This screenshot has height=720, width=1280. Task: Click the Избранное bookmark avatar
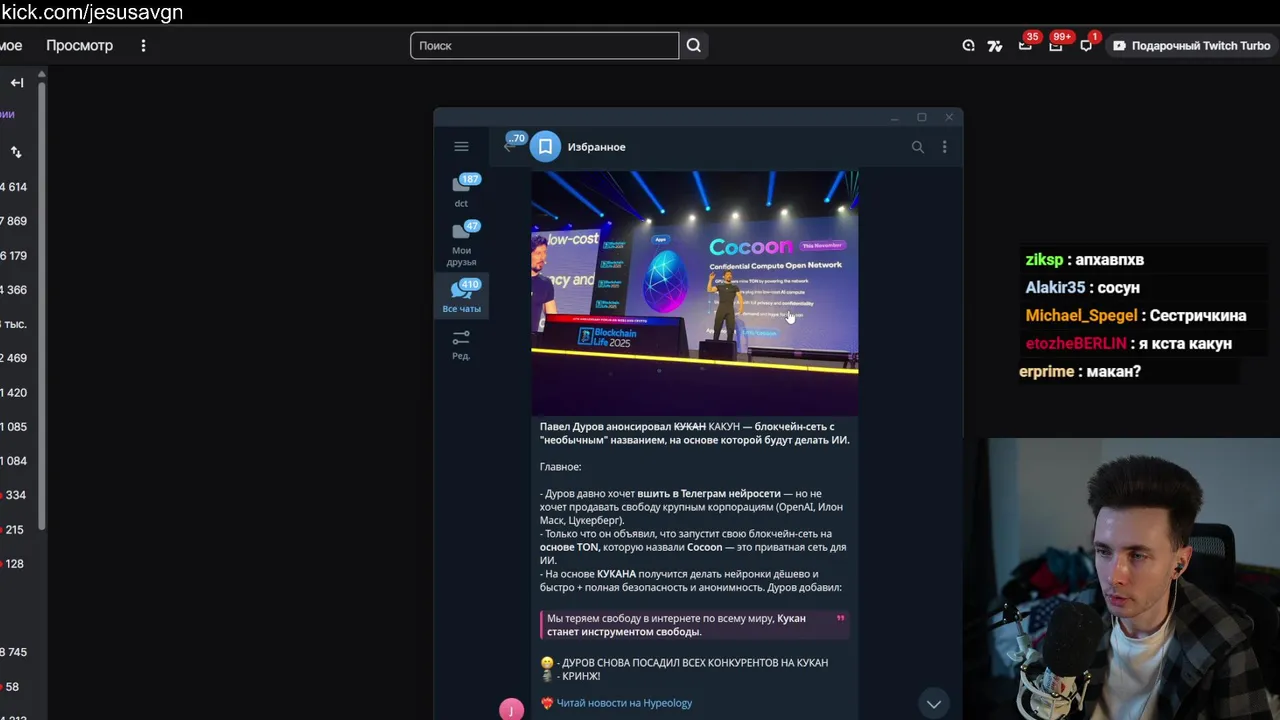click(x=545, y=147)
